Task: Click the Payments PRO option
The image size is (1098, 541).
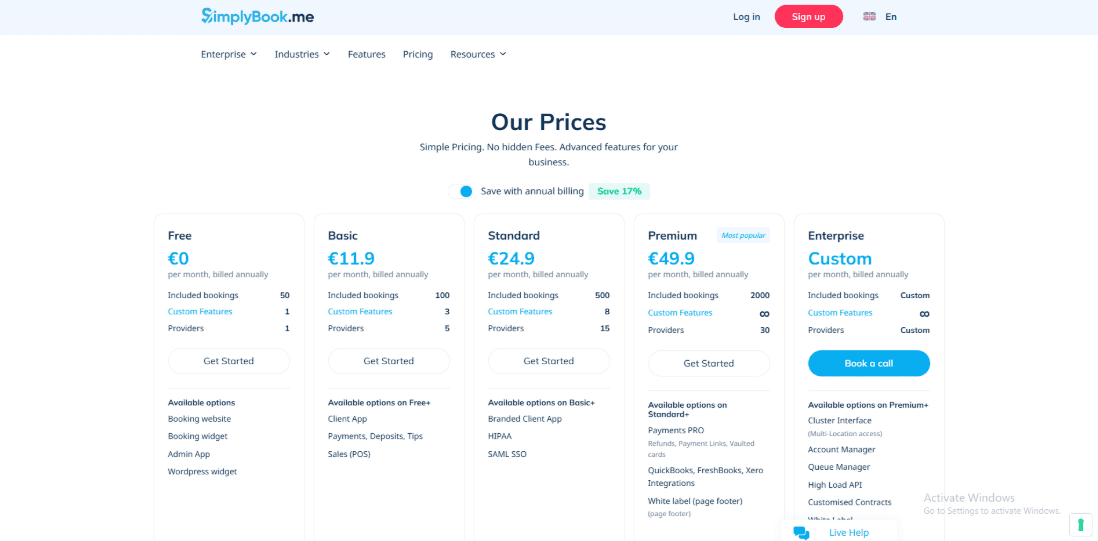Action: pos(676,430)
